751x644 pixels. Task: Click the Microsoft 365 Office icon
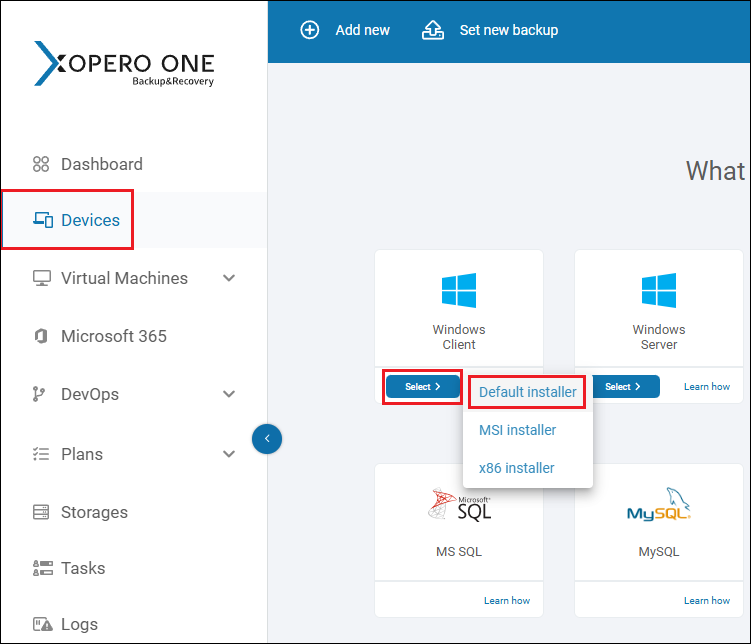point(41,336)
